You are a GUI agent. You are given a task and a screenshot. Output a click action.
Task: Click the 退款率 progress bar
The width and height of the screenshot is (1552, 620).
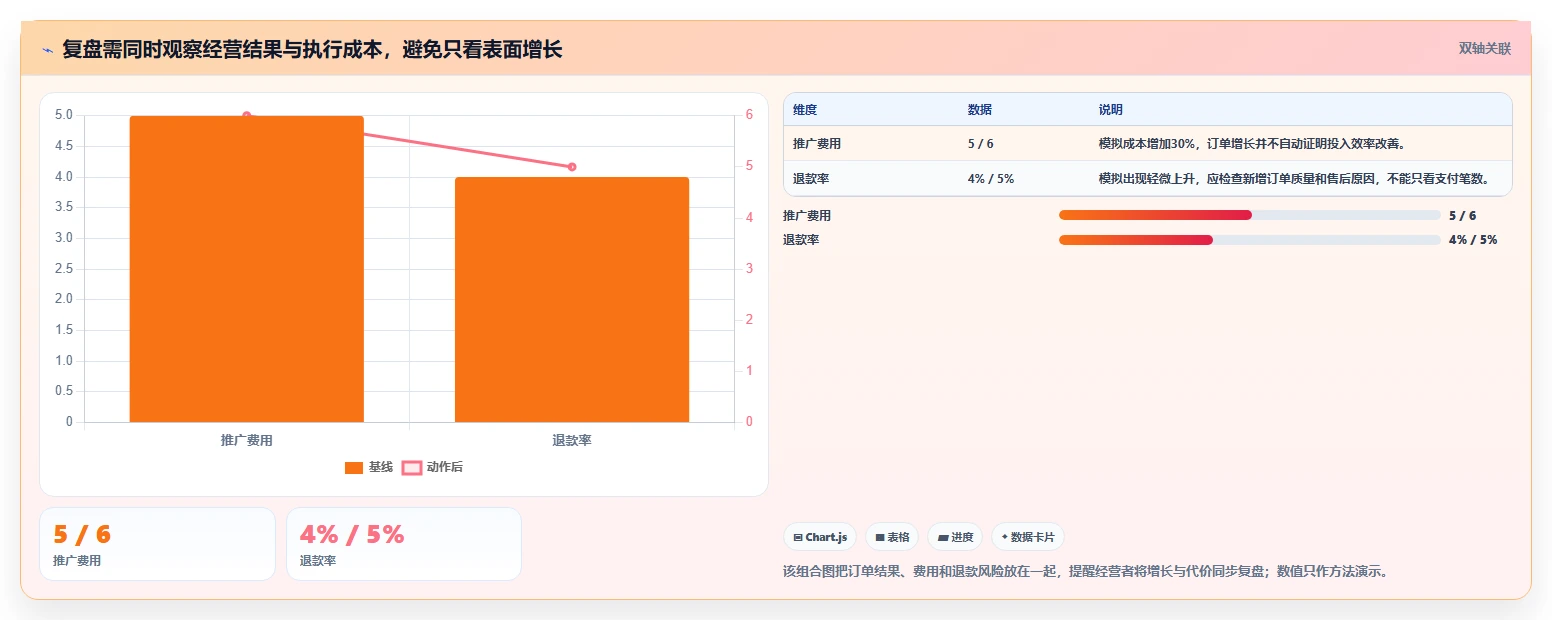(1250, 240)
